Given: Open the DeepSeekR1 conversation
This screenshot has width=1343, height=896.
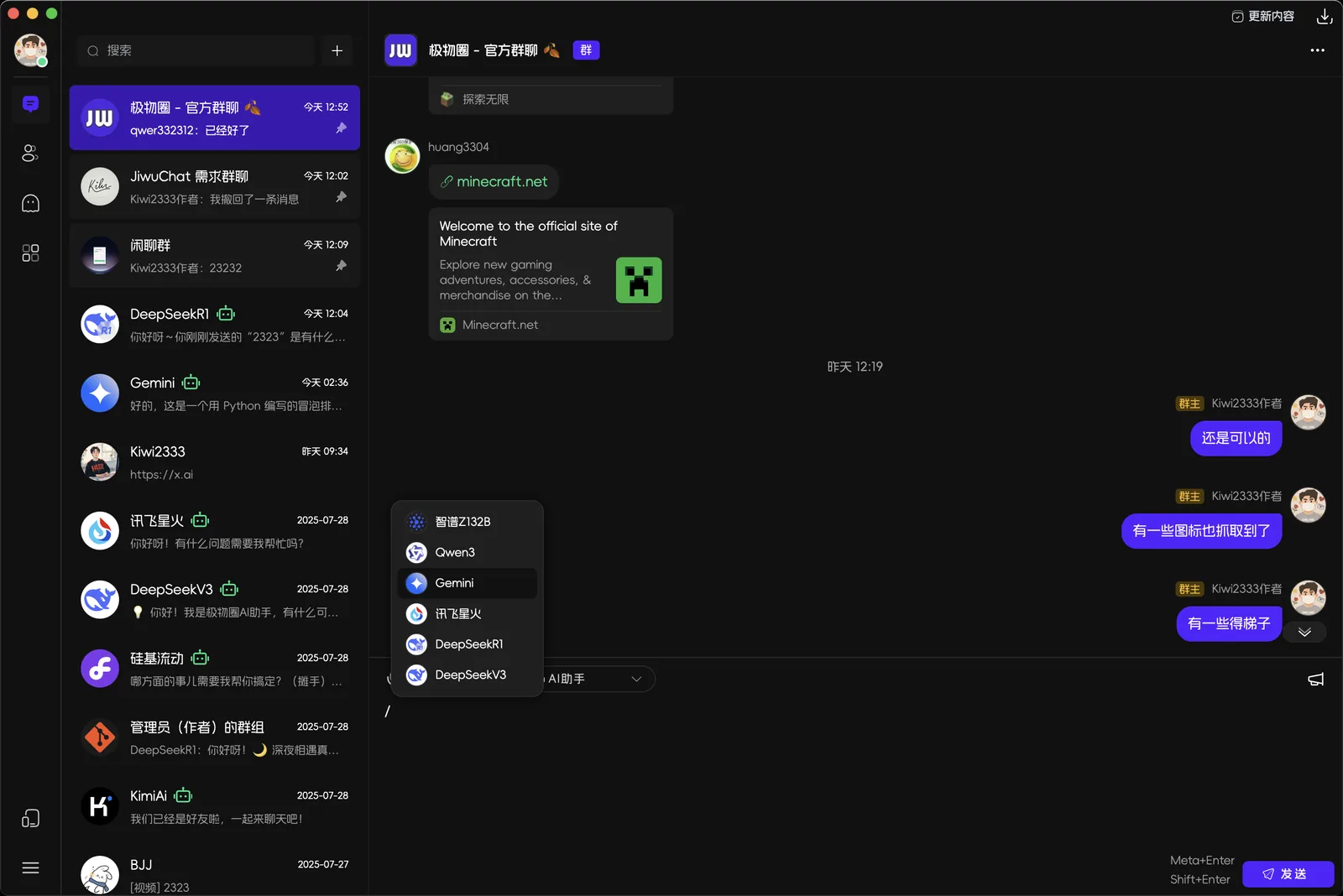Looking at the screenshot, I should pyautogui.click(x=215, y=325).
